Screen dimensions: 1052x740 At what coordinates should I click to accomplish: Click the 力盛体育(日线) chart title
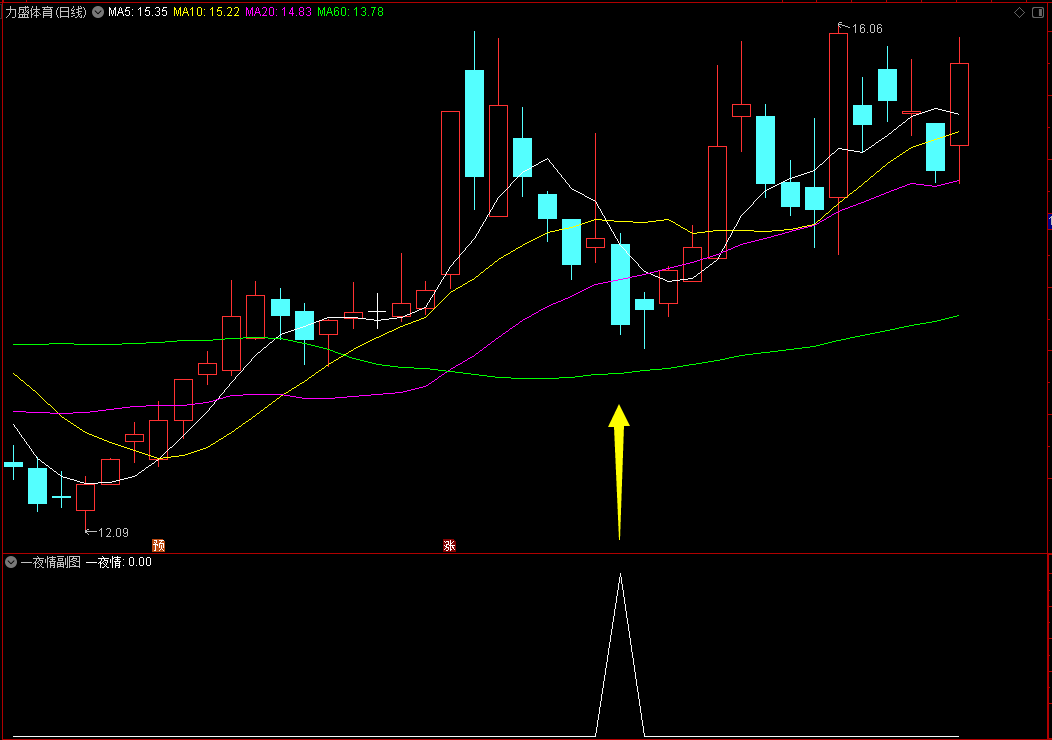point(46,12)
